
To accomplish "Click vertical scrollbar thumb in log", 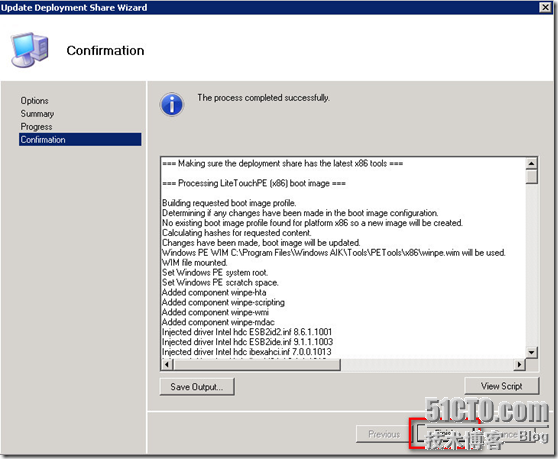I will (x=531, y=177).
